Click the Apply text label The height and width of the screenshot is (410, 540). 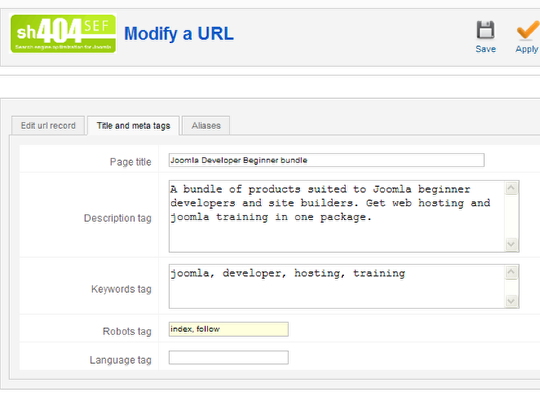(527, 49)
